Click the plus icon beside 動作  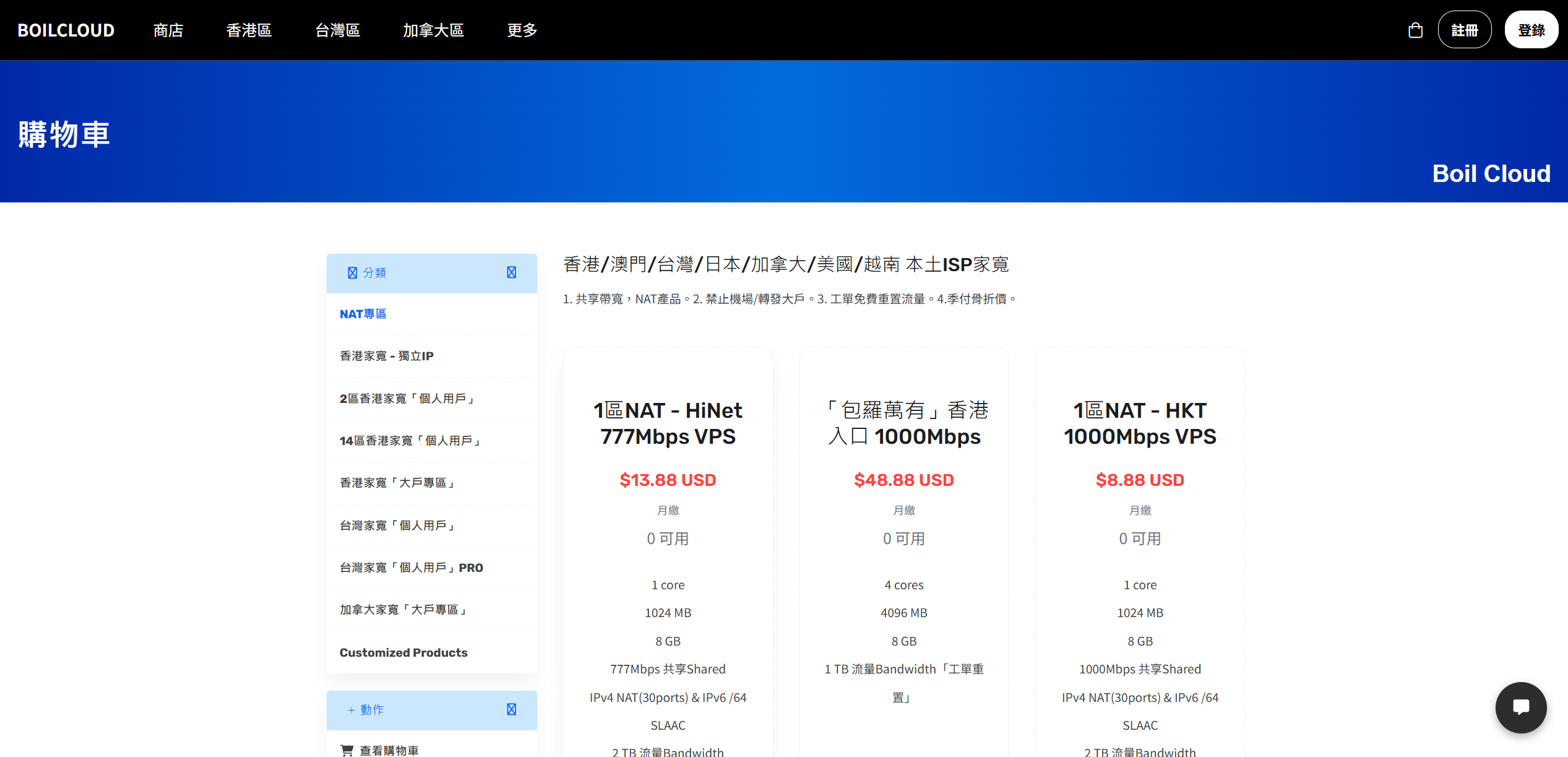tap(351, 710)
